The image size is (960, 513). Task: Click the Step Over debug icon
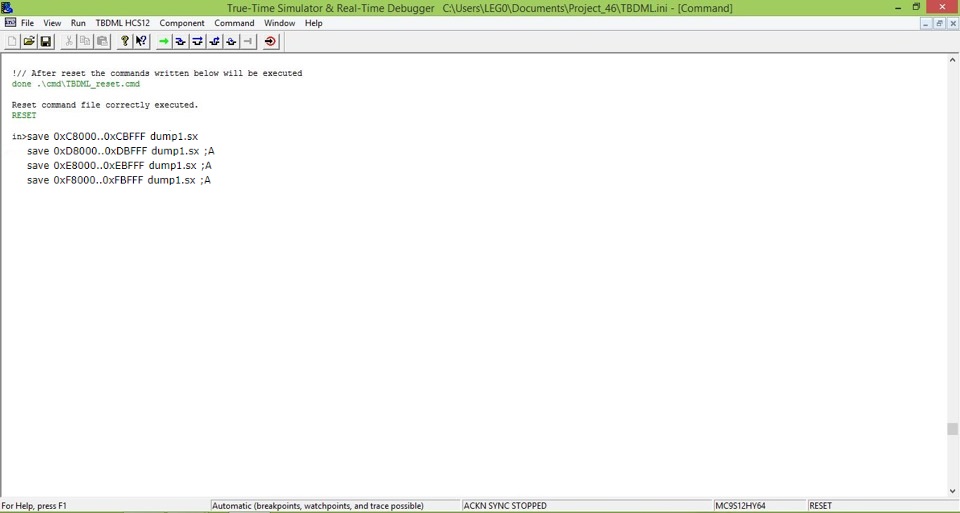pos(198,41)
